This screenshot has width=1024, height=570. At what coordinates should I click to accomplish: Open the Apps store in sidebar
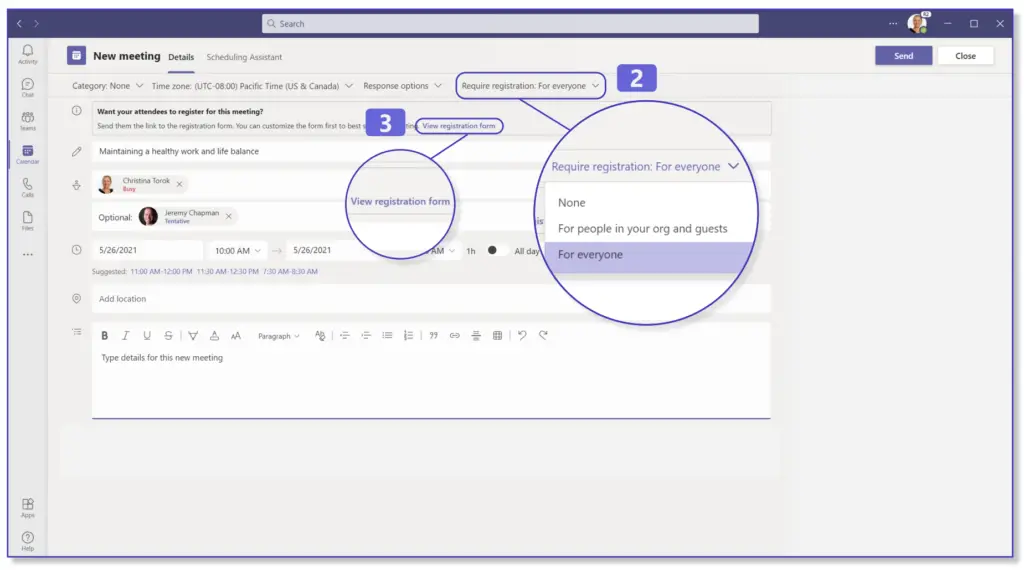tap(27, 507)
